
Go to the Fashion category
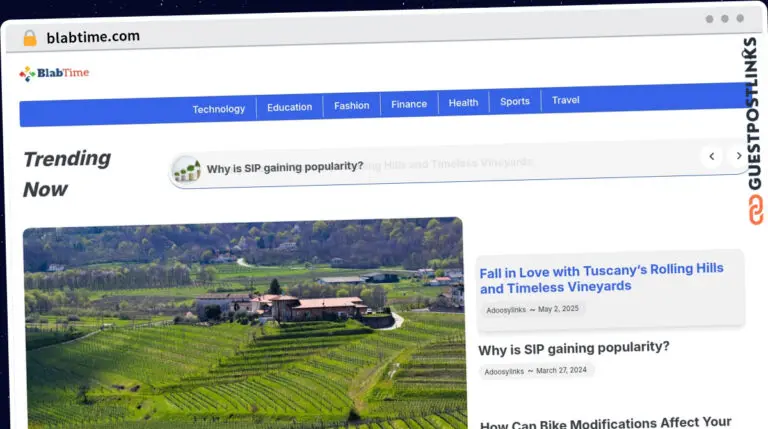352,106
